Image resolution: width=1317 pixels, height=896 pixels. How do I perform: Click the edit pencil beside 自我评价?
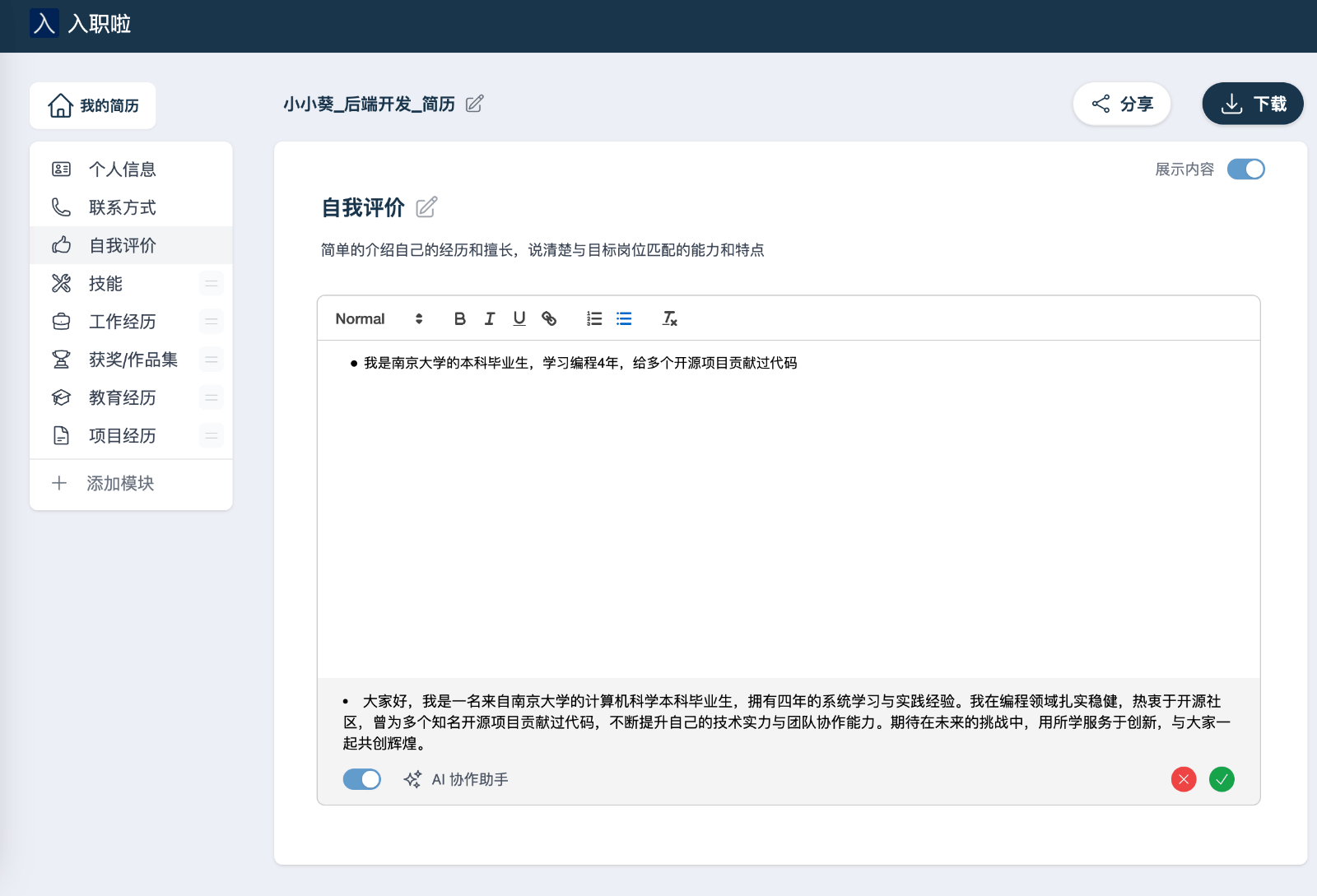pyautogui.click(x=426, y=207)
